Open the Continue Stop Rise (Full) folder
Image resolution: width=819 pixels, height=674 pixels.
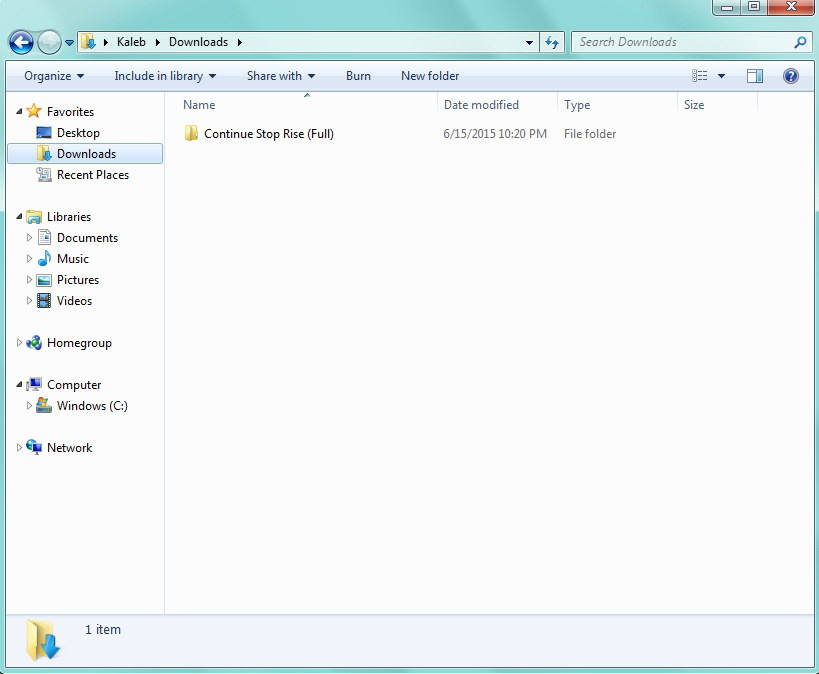coord(268,134)
